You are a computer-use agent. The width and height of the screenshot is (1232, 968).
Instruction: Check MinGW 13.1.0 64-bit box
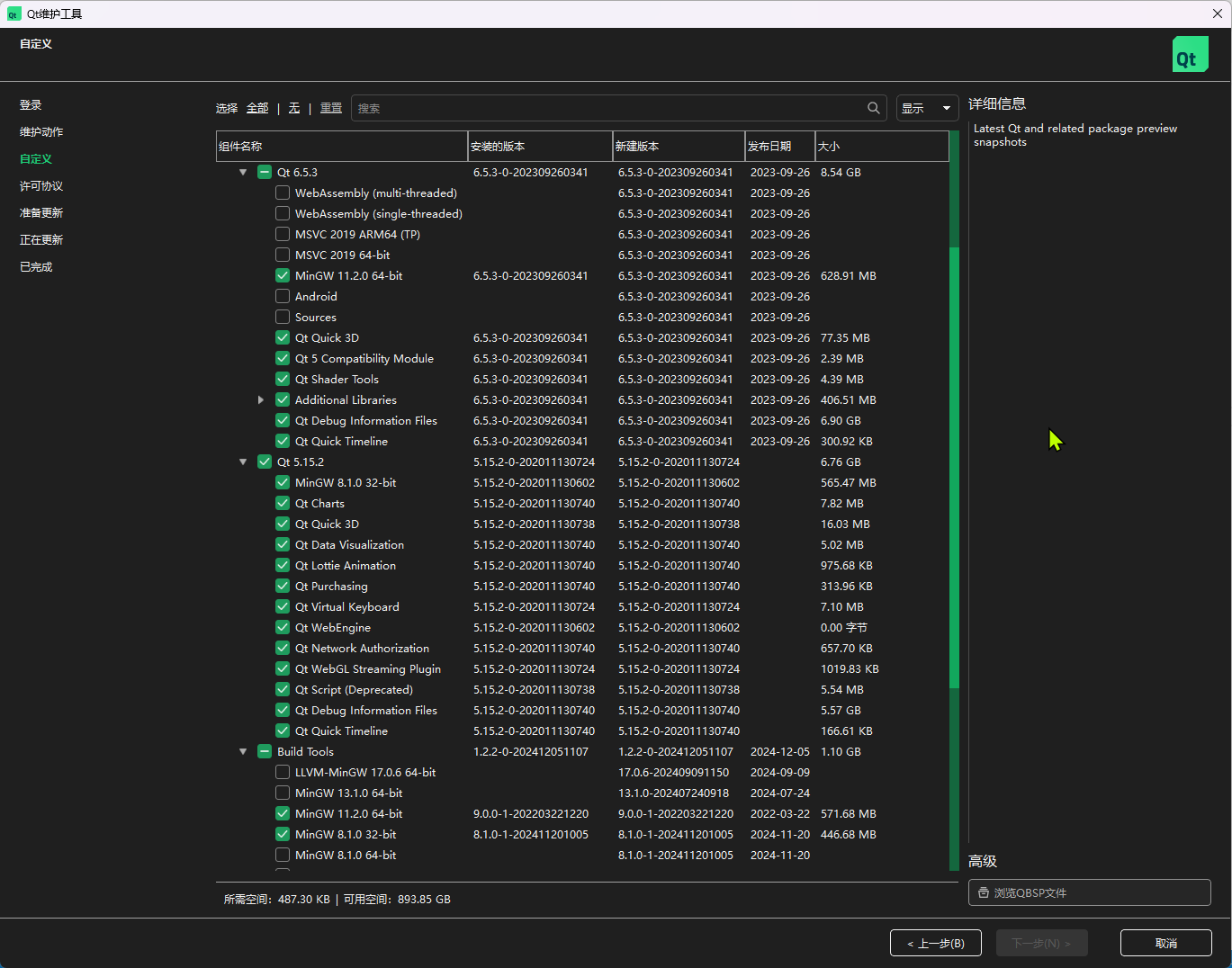tap(283, 793)
